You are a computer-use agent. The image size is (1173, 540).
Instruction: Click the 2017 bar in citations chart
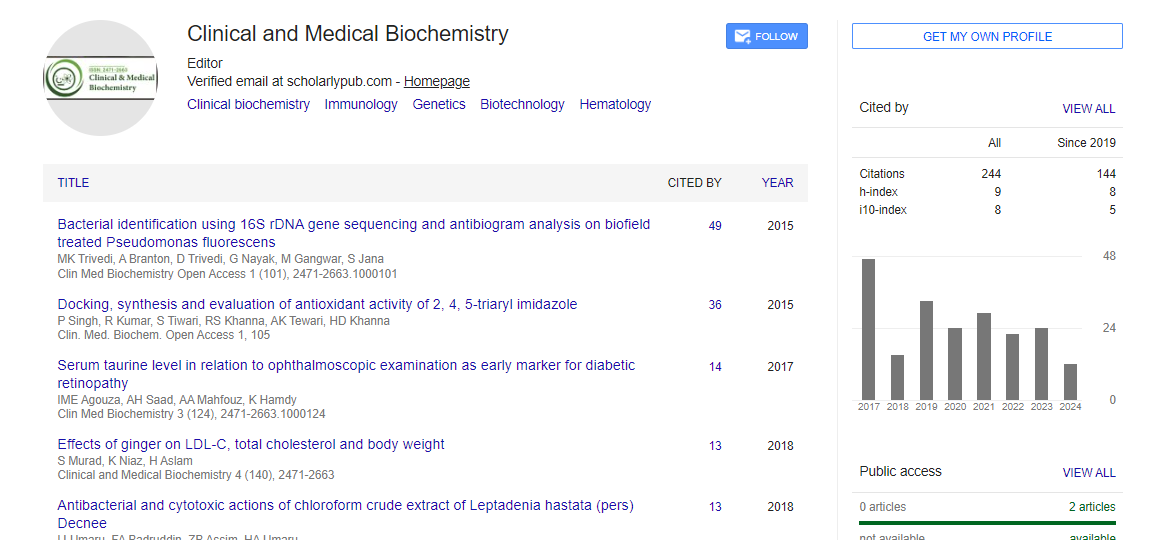pyautogui.click(x=869, y=329)
